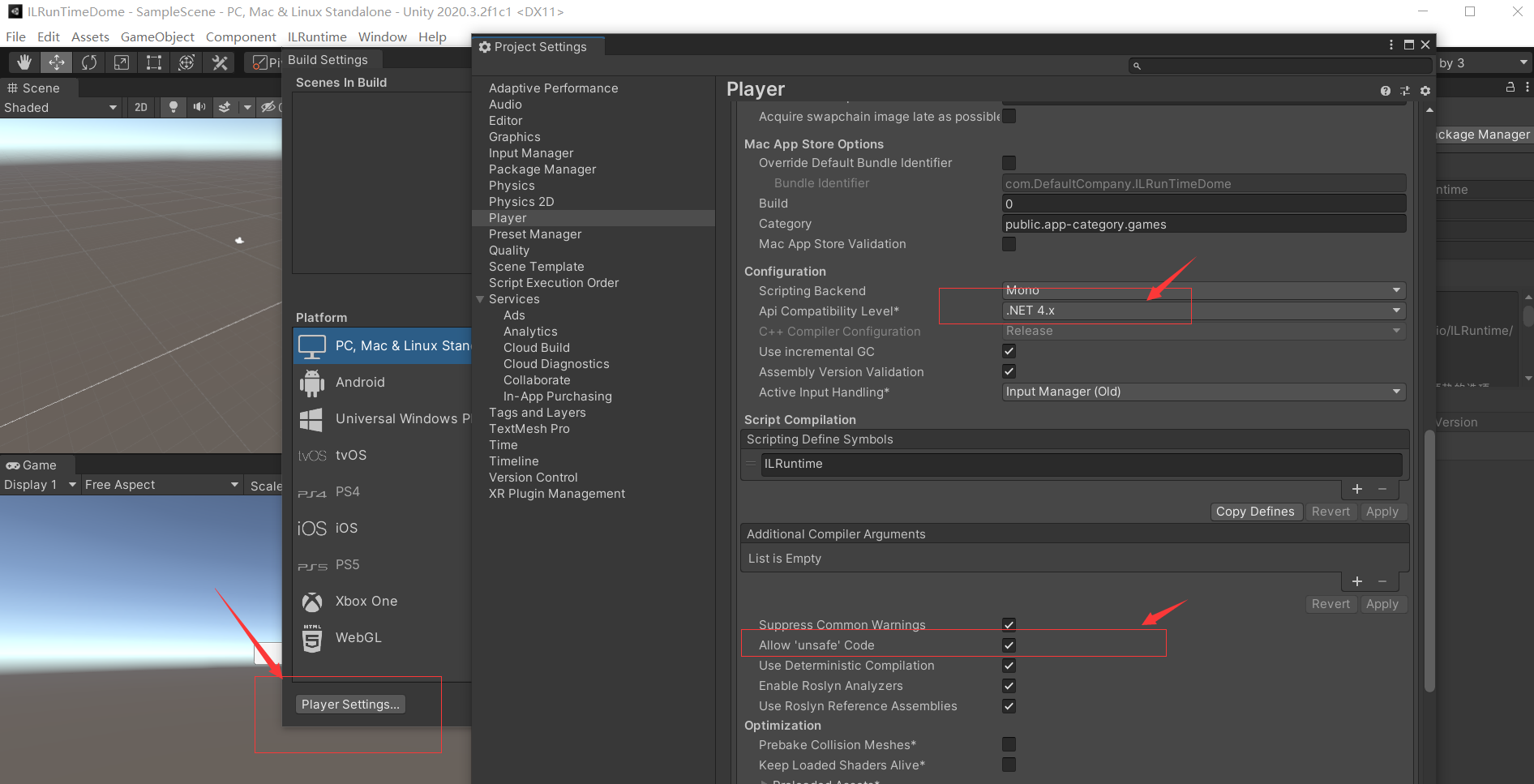Open the custom tools wrench icon
Viewport: 1534px width, 784px height.
pos(218,62)
